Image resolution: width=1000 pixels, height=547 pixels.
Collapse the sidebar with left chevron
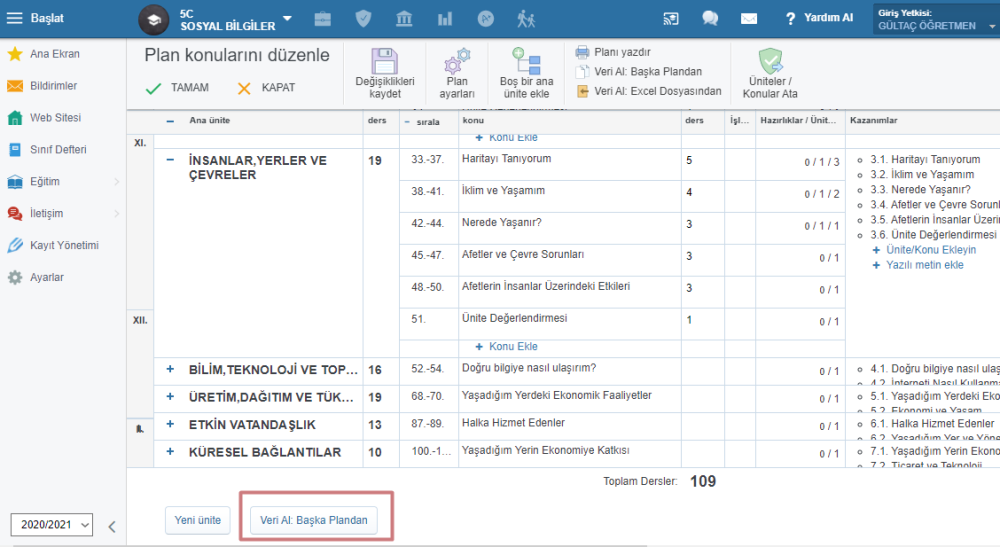(x=112, y=526)
